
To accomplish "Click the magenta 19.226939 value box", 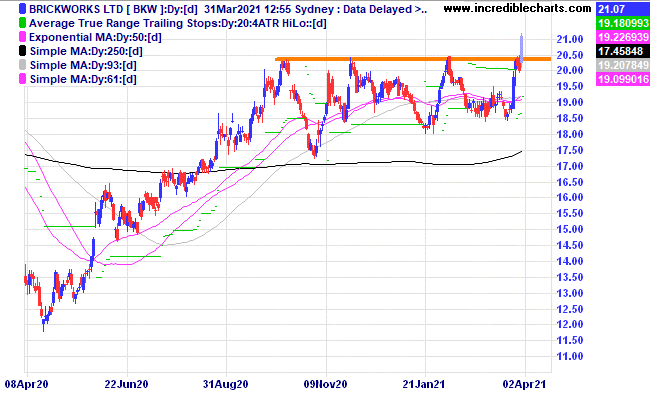I will click(622, 37).
